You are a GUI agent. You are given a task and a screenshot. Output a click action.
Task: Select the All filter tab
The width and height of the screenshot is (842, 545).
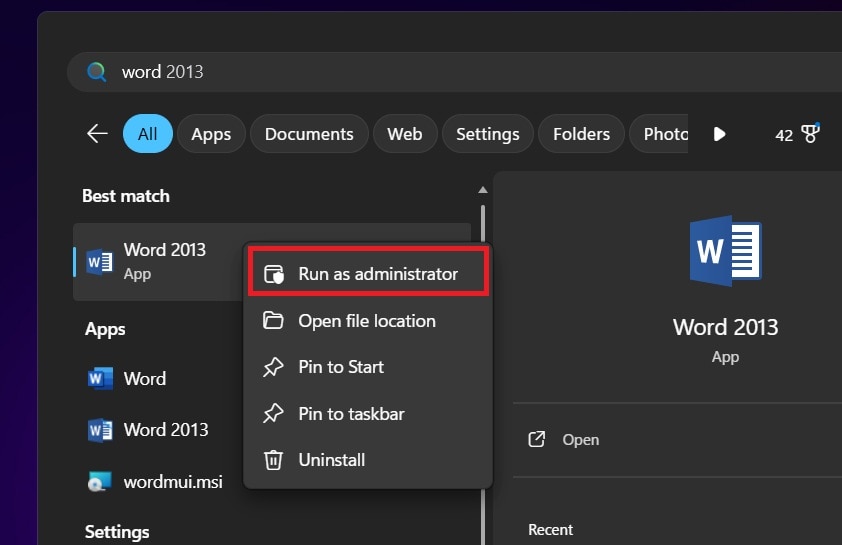click(x=148, y=134)
